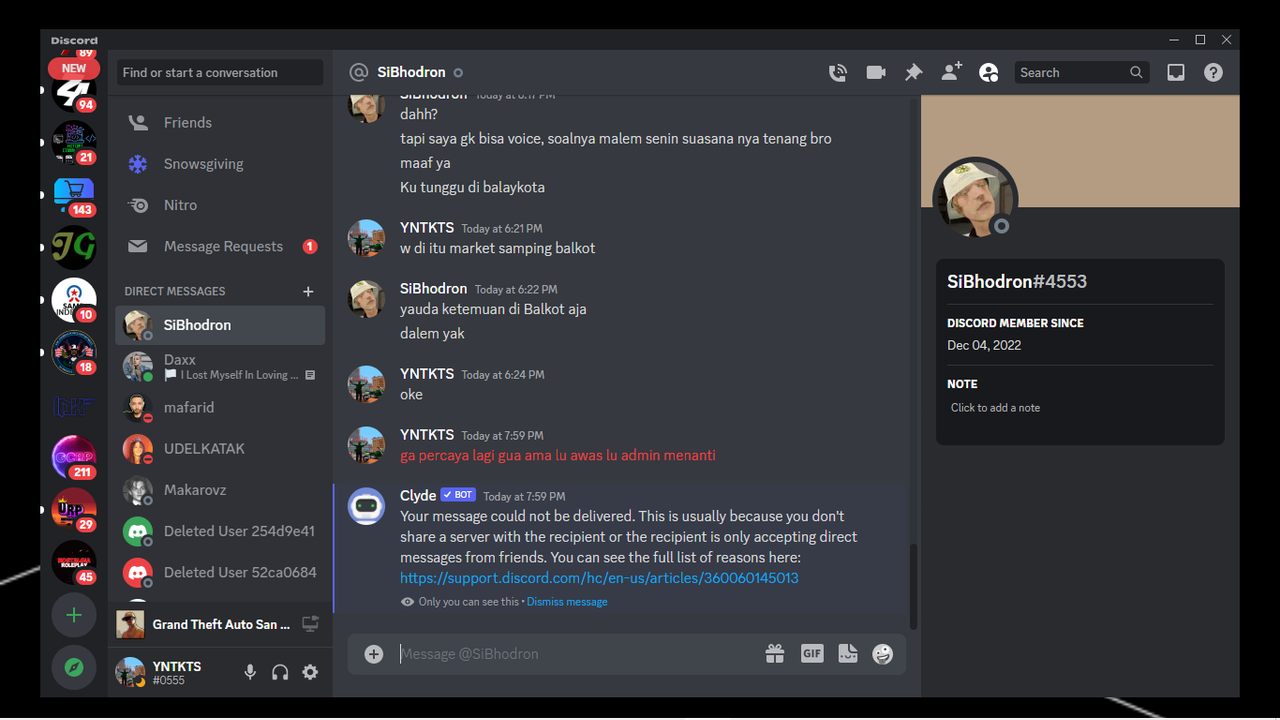Open the server with 10 badge

[74, 300]
